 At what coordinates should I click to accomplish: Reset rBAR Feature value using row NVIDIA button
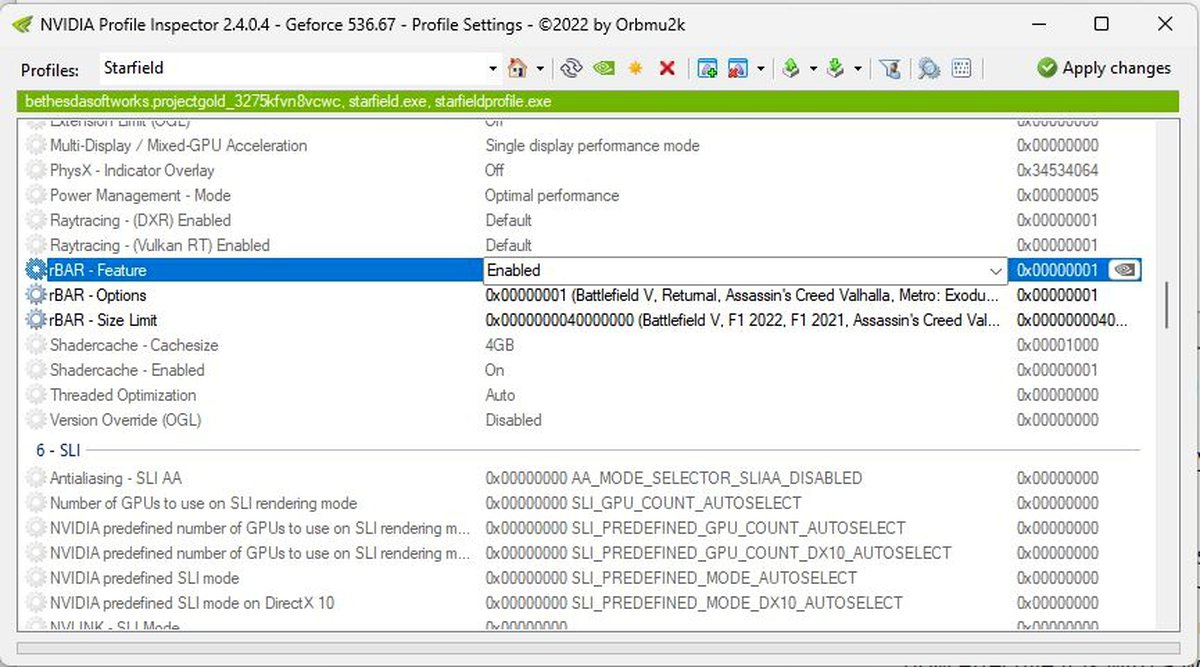tap(1124, 270)
